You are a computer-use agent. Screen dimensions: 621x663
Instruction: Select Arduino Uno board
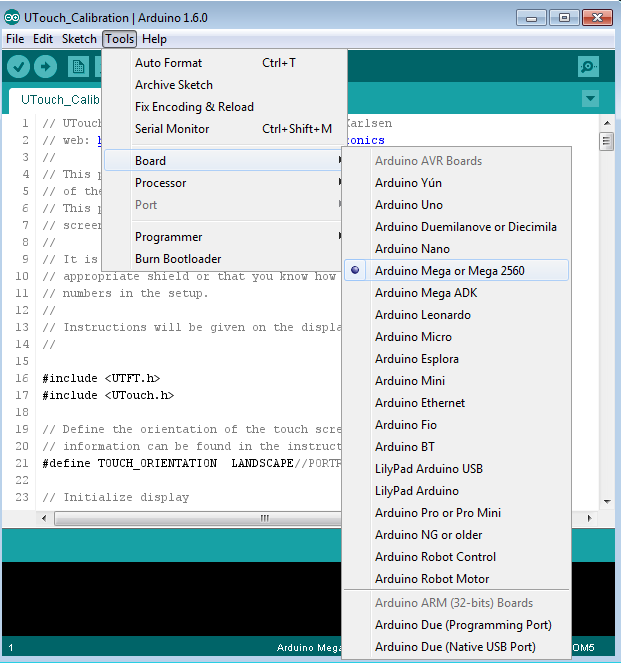457,205
